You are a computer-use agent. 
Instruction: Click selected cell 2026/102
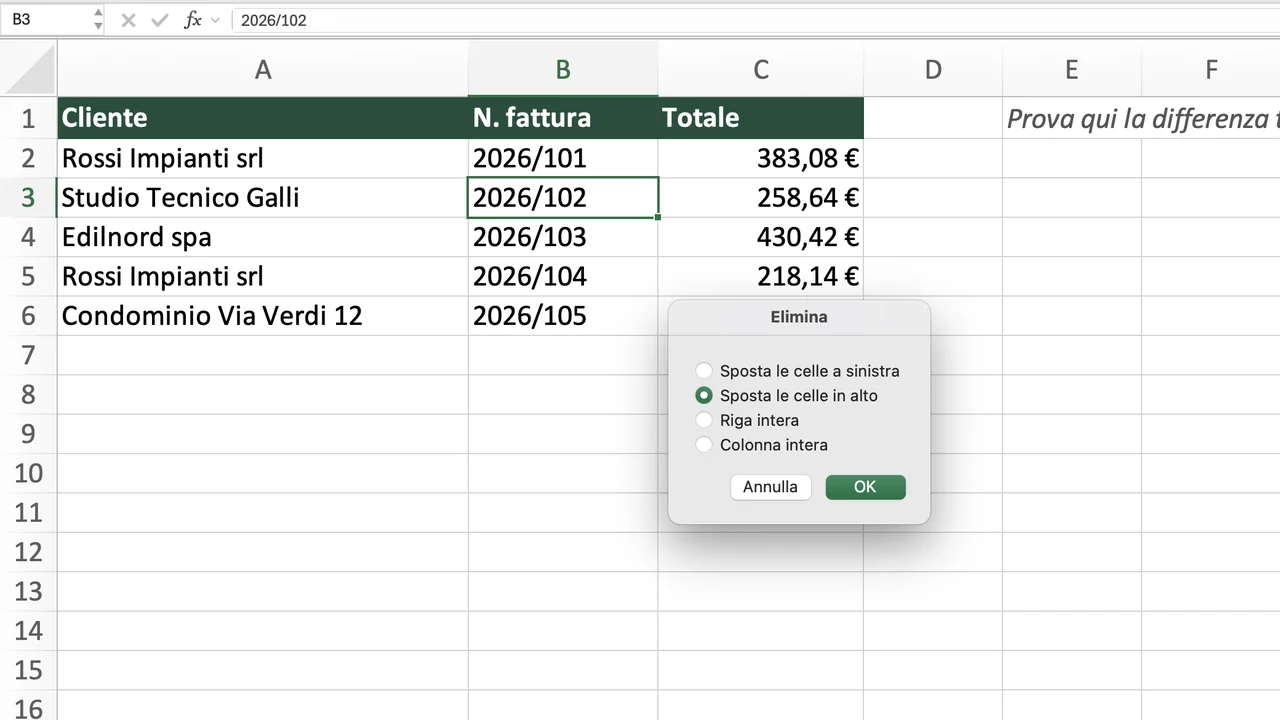click(x=563, y=197)
